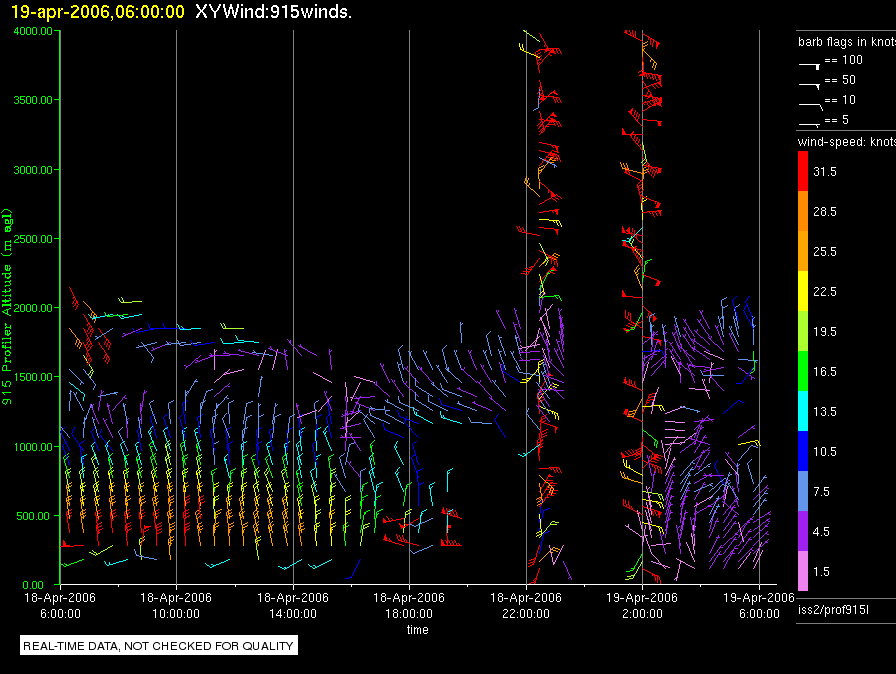The height and width of the screenshot is (674, 896).
Task: Click the real-time data quality notice
Action: coord(158,646)
